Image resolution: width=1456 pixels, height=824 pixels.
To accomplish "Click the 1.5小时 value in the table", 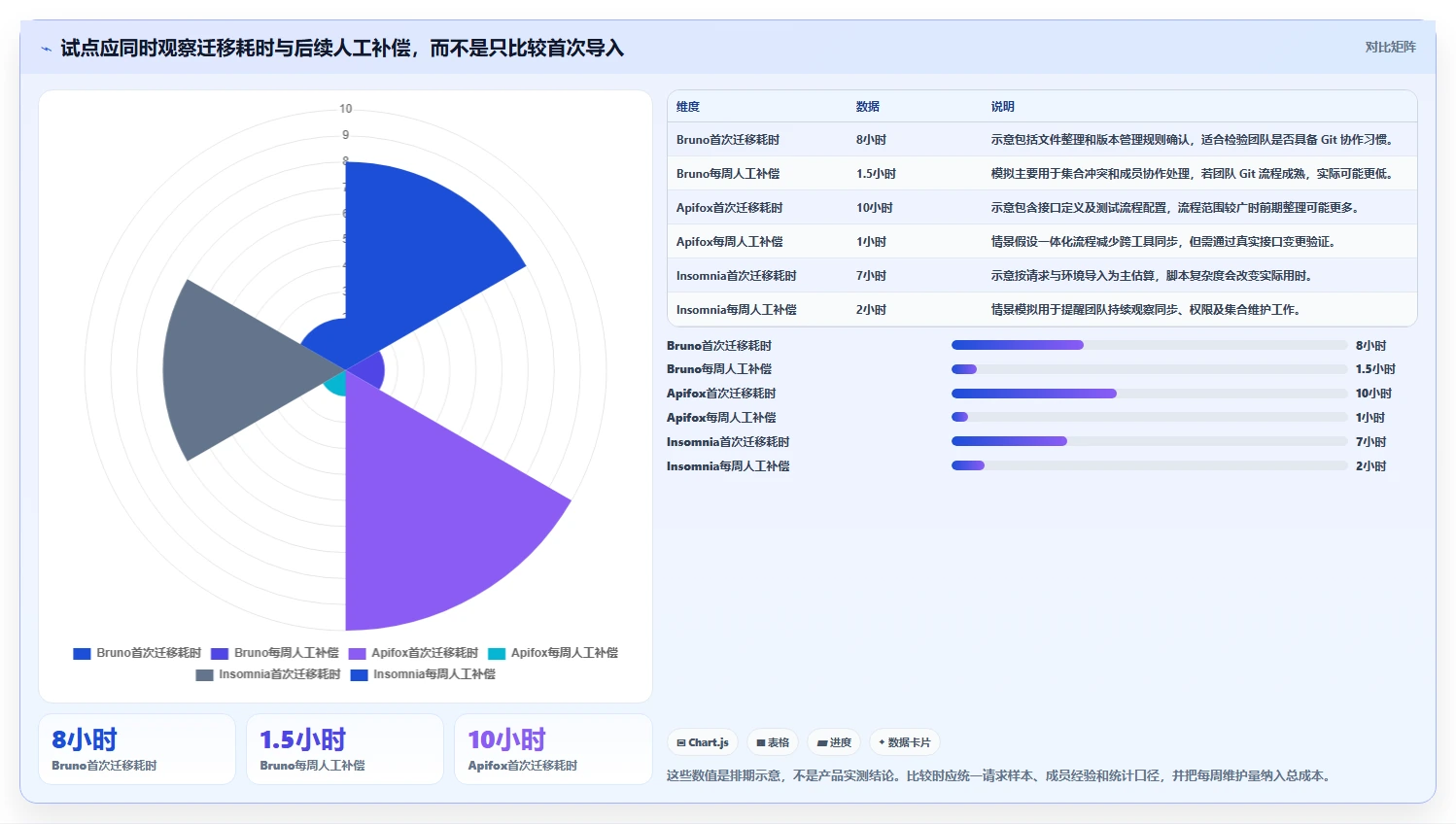I will (x=876, y=174).
